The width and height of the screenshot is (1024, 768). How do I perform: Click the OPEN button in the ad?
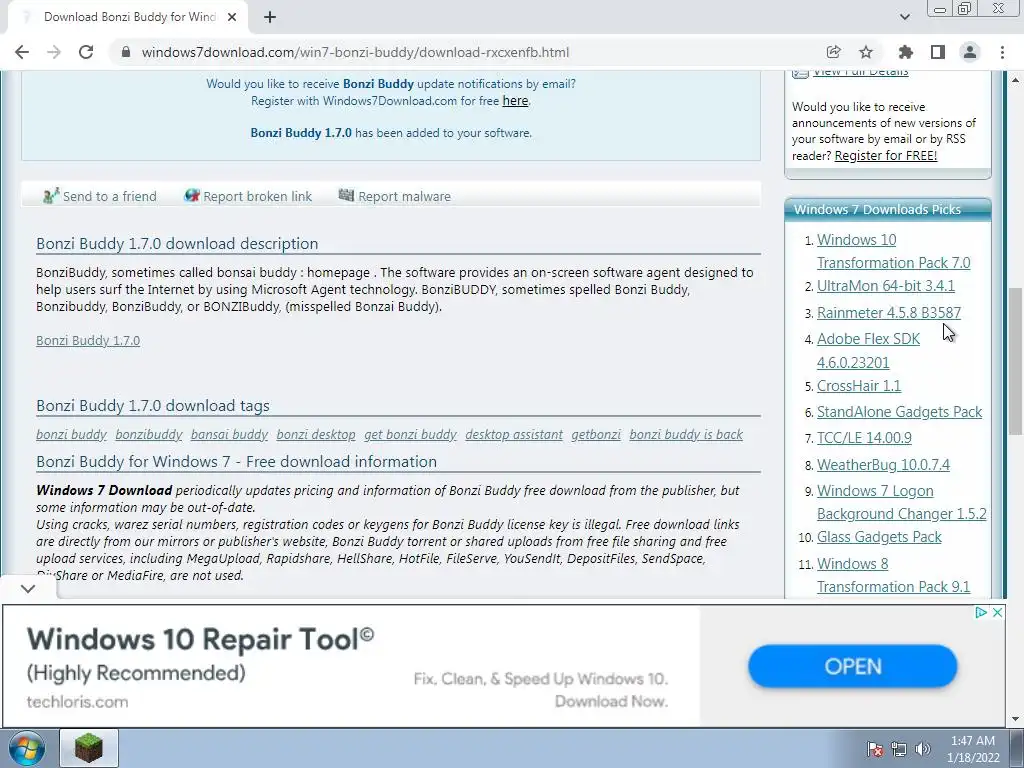[x=853, y=666]
